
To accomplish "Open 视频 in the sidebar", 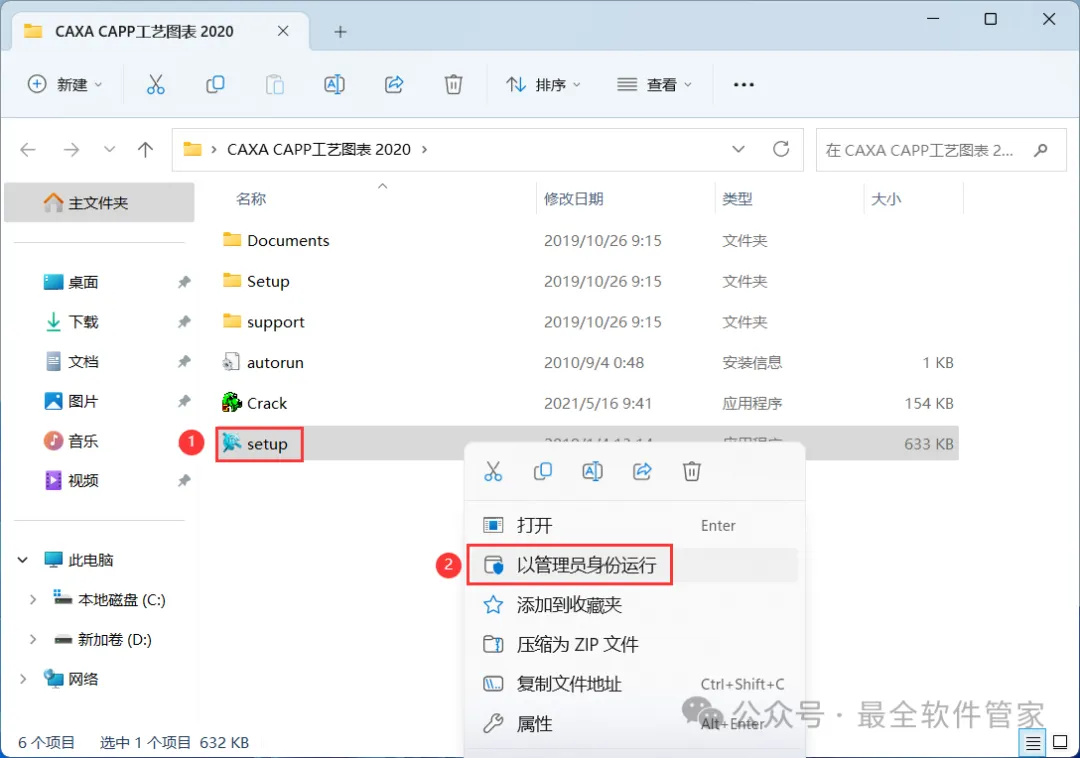I will click(72, 481).
